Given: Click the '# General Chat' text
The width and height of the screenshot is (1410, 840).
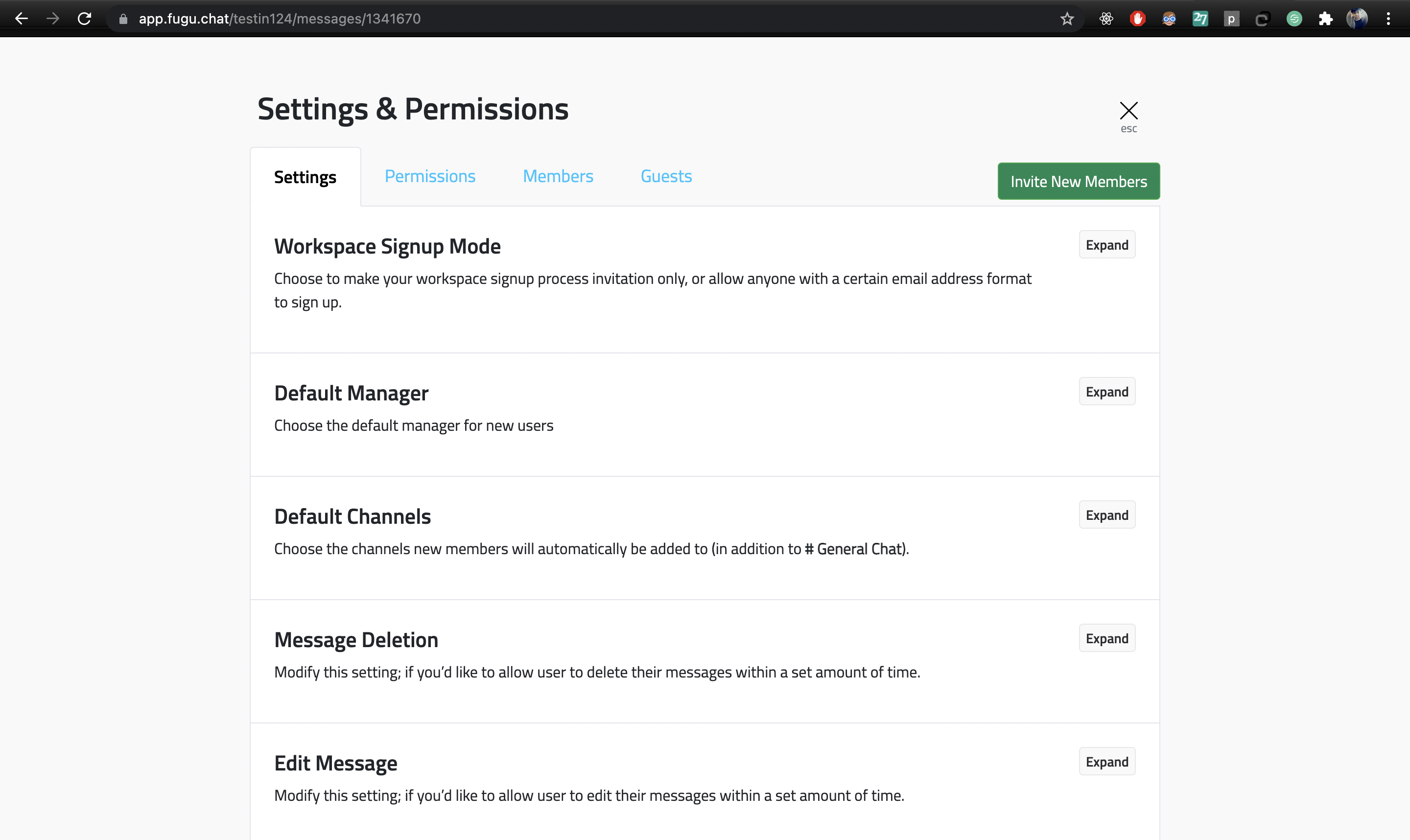Looking at the screenshot, I should tap(854, 548).
